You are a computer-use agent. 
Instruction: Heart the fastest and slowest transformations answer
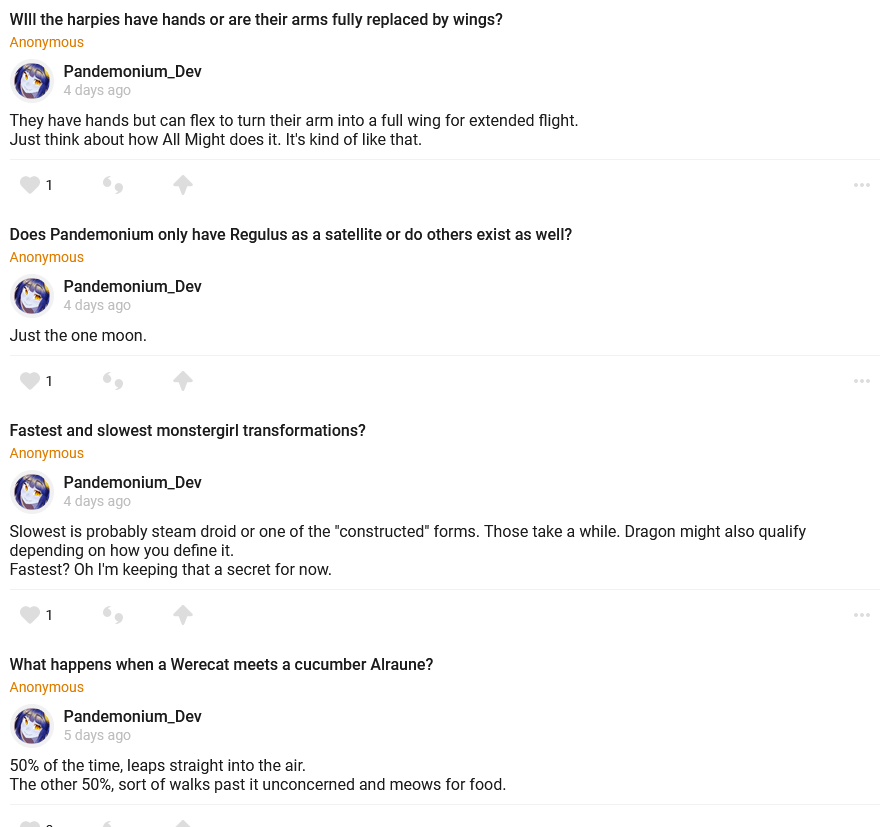pos(30,615)
